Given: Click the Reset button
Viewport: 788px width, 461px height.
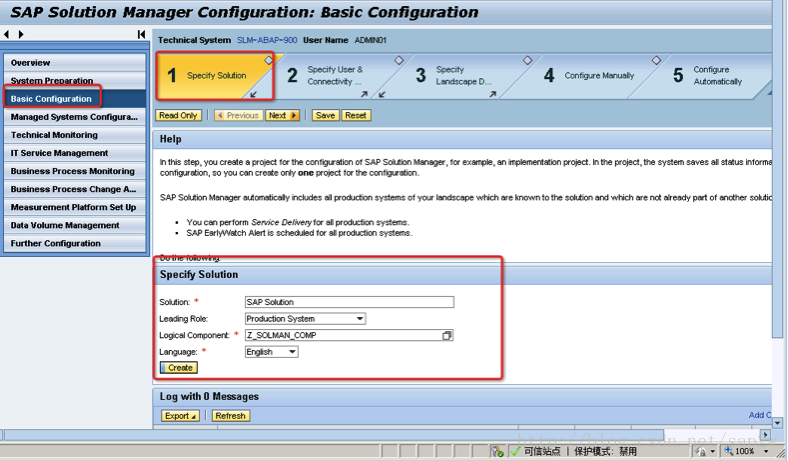Looking at the screenshot, I should coord(356,116).
